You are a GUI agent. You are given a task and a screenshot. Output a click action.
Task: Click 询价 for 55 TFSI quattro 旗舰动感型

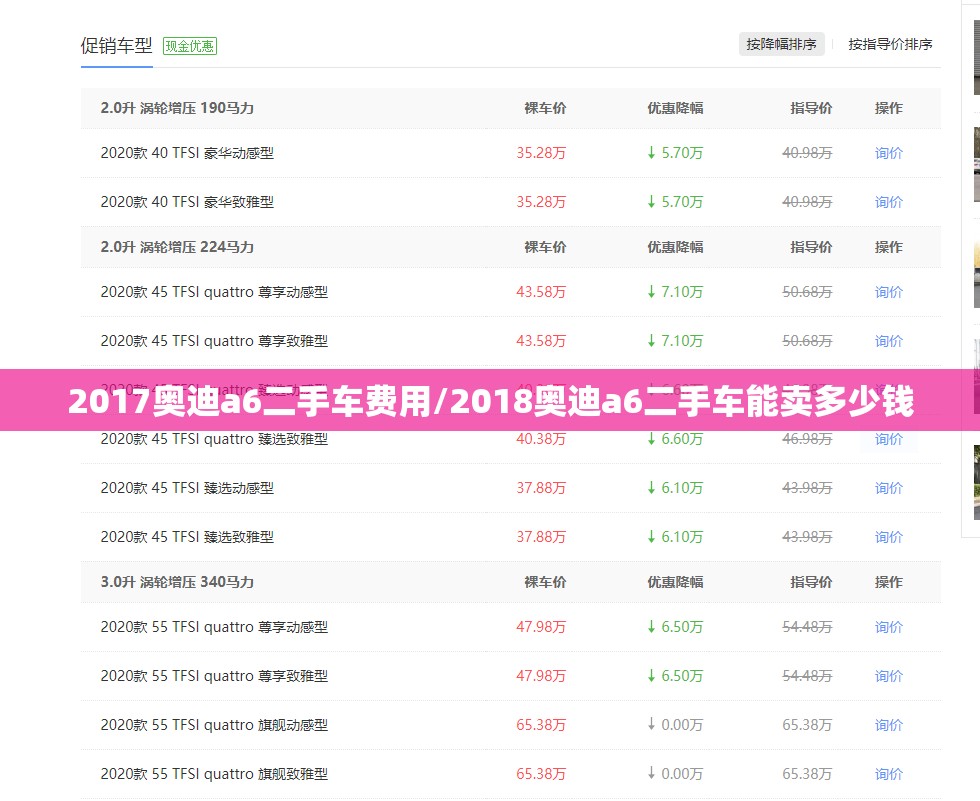point(889,725)
